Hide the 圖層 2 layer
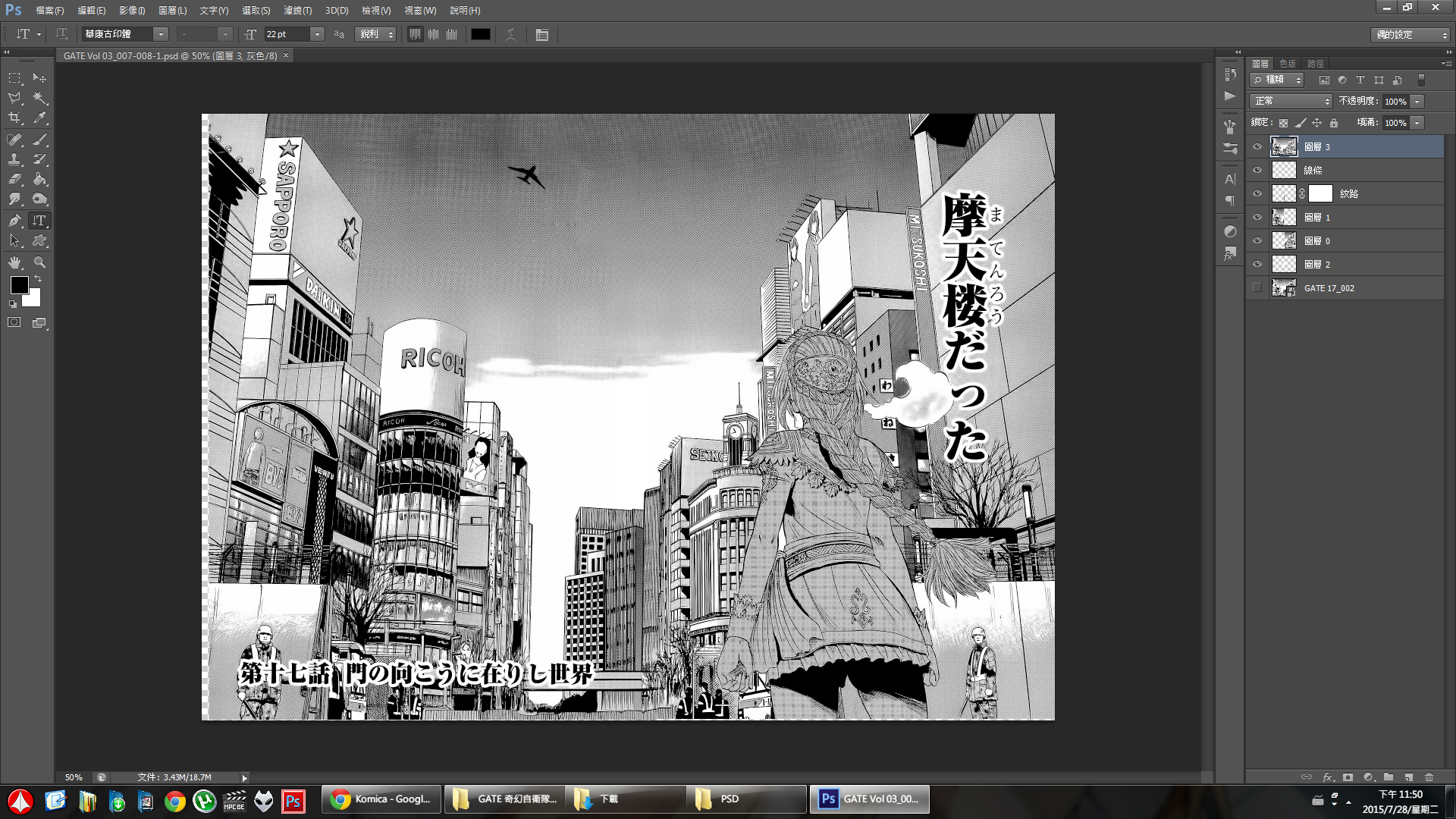Viewport: 1456px width, 819px height. tap(1257, 265)
